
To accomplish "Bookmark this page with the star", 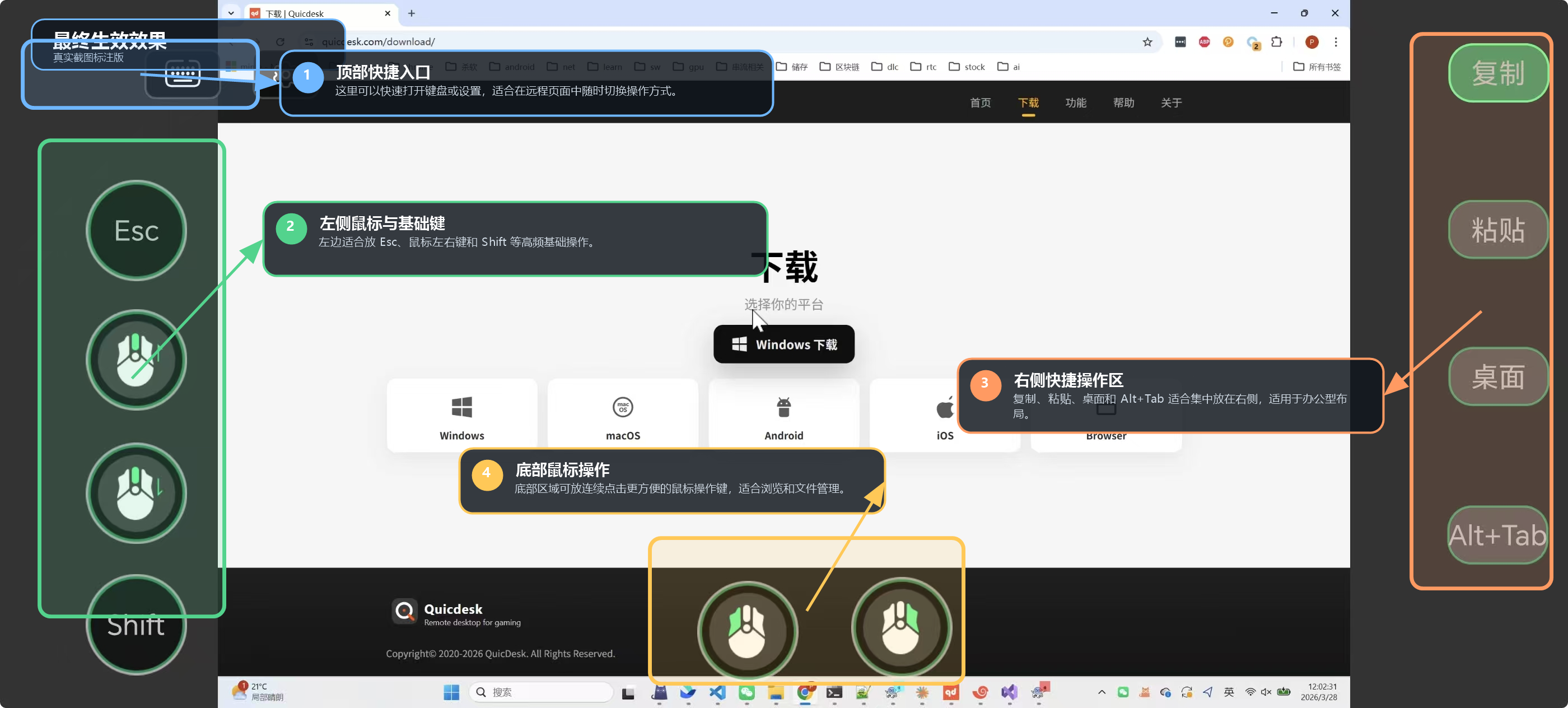I will 1147,41.
